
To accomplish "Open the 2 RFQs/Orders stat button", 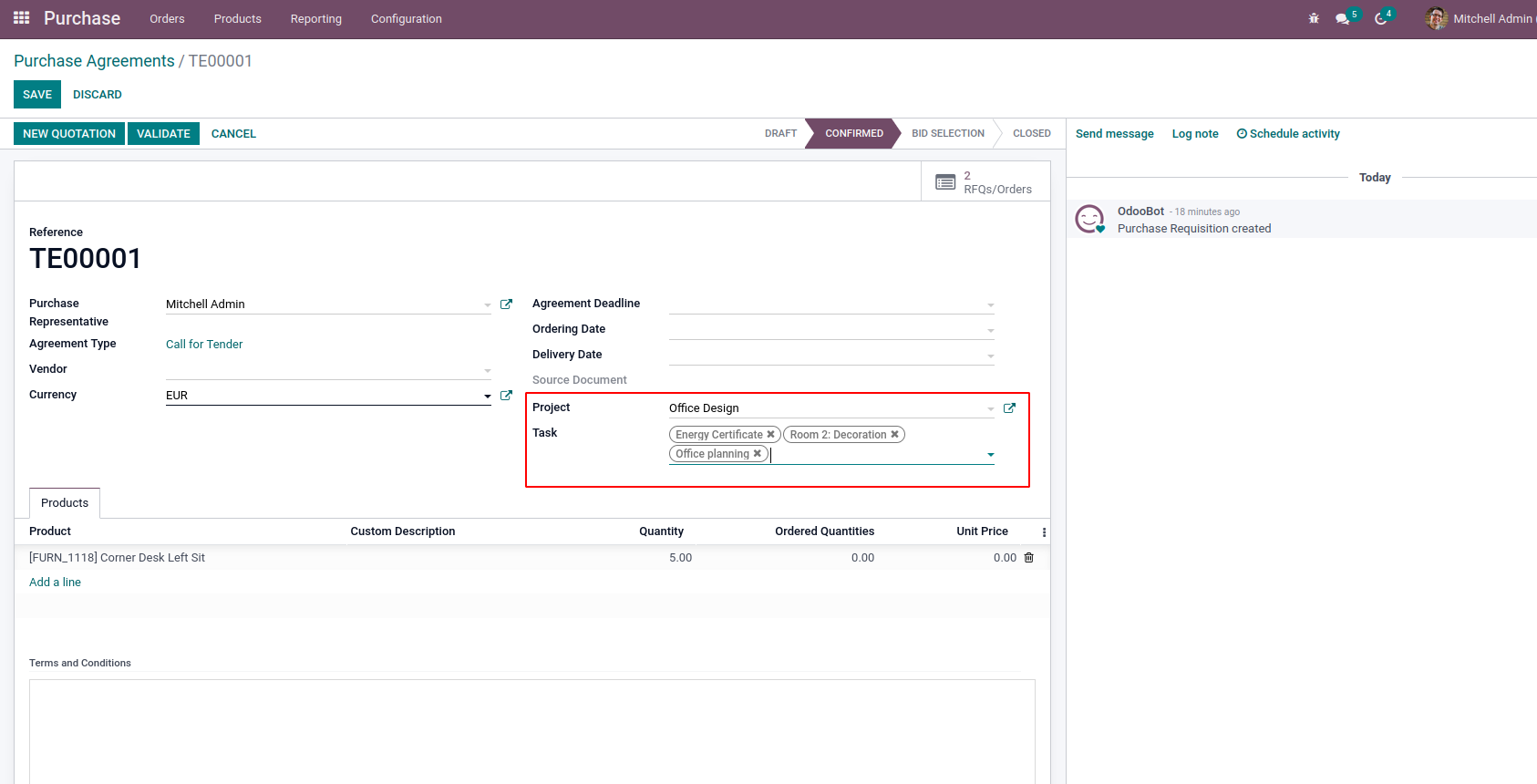I will pos(985,182).
